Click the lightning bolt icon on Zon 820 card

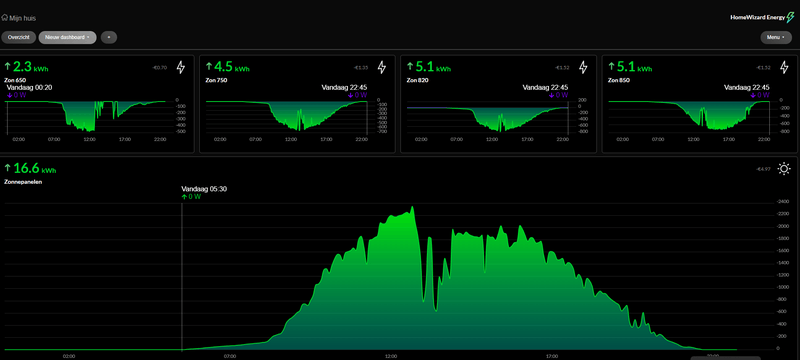583,67
